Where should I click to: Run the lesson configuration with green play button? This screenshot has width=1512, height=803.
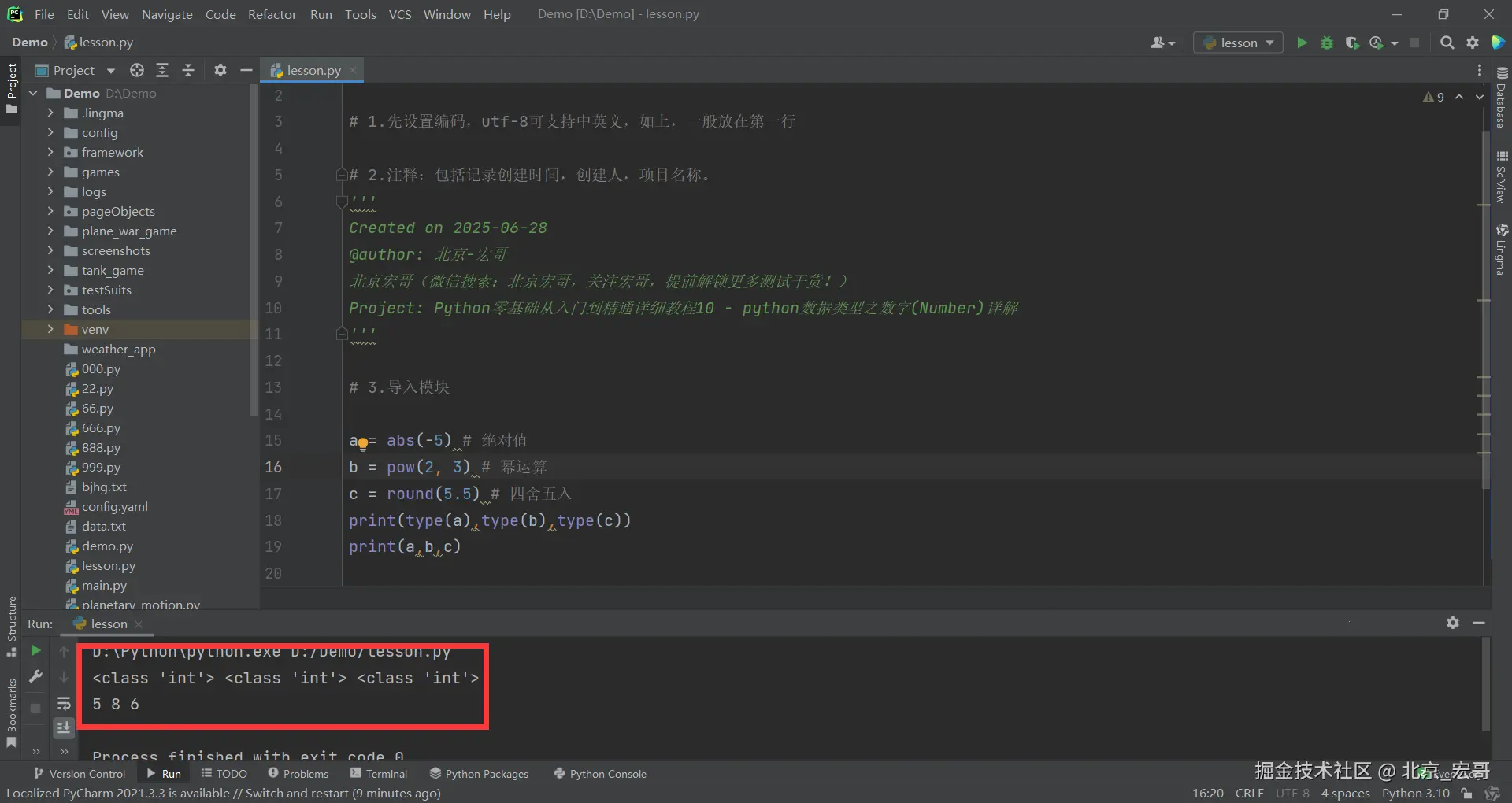pos(1302,43)
